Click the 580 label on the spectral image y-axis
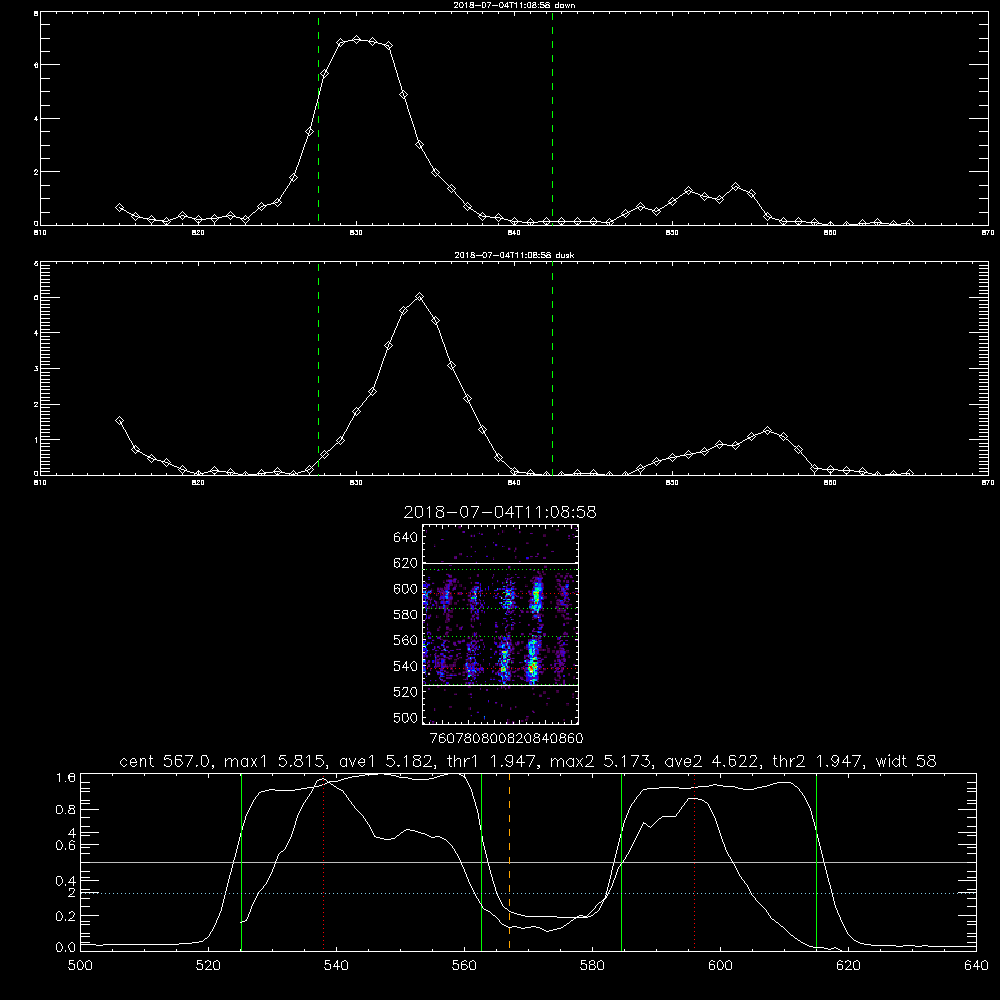Viewport: 1000px width, 1000px height. point(406,615)
